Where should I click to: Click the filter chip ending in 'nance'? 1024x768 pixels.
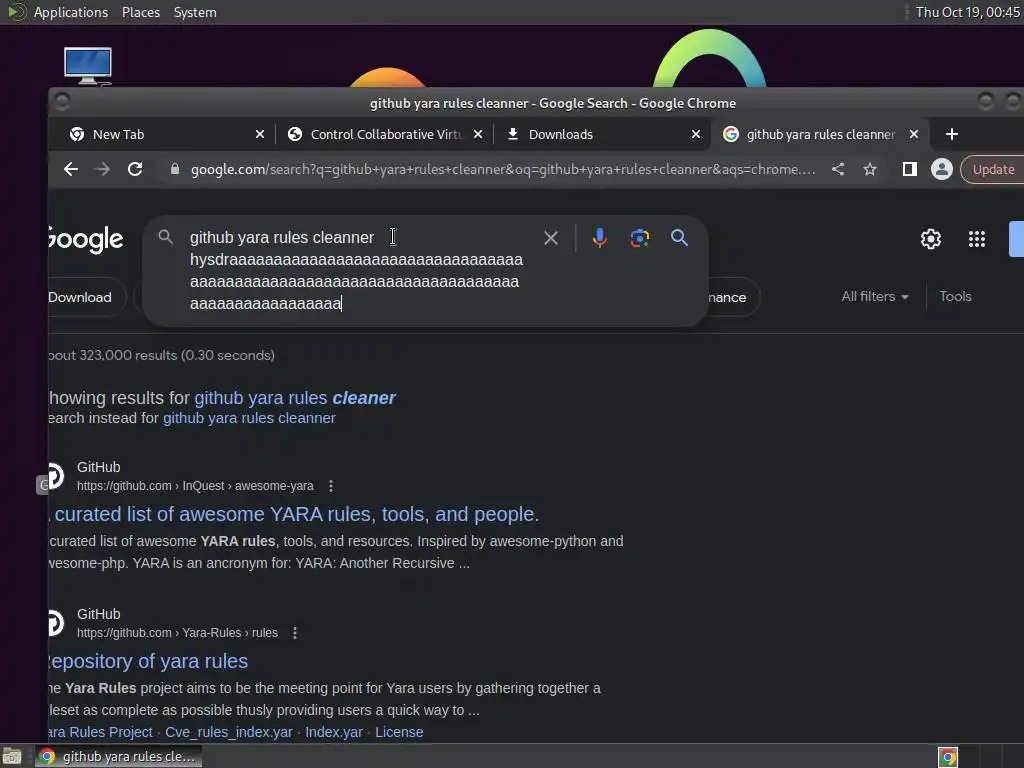coord(733,298)
